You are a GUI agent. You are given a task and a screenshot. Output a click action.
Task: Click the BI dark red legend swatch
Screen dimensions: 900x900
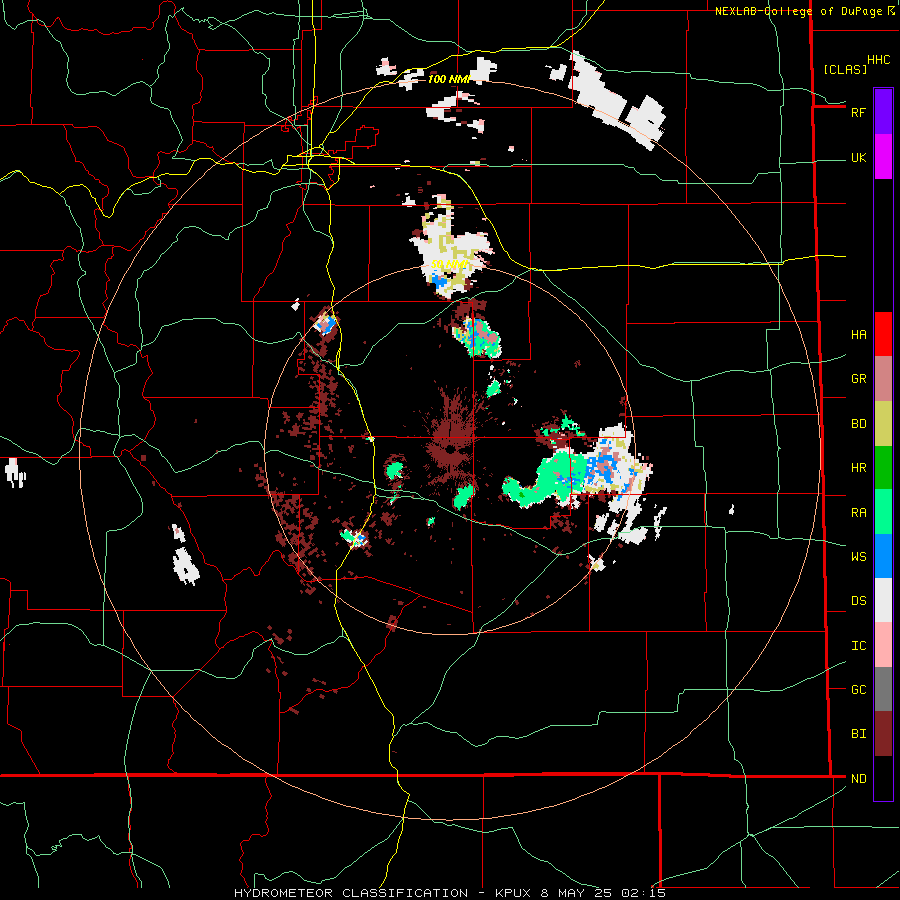point(883,734)
